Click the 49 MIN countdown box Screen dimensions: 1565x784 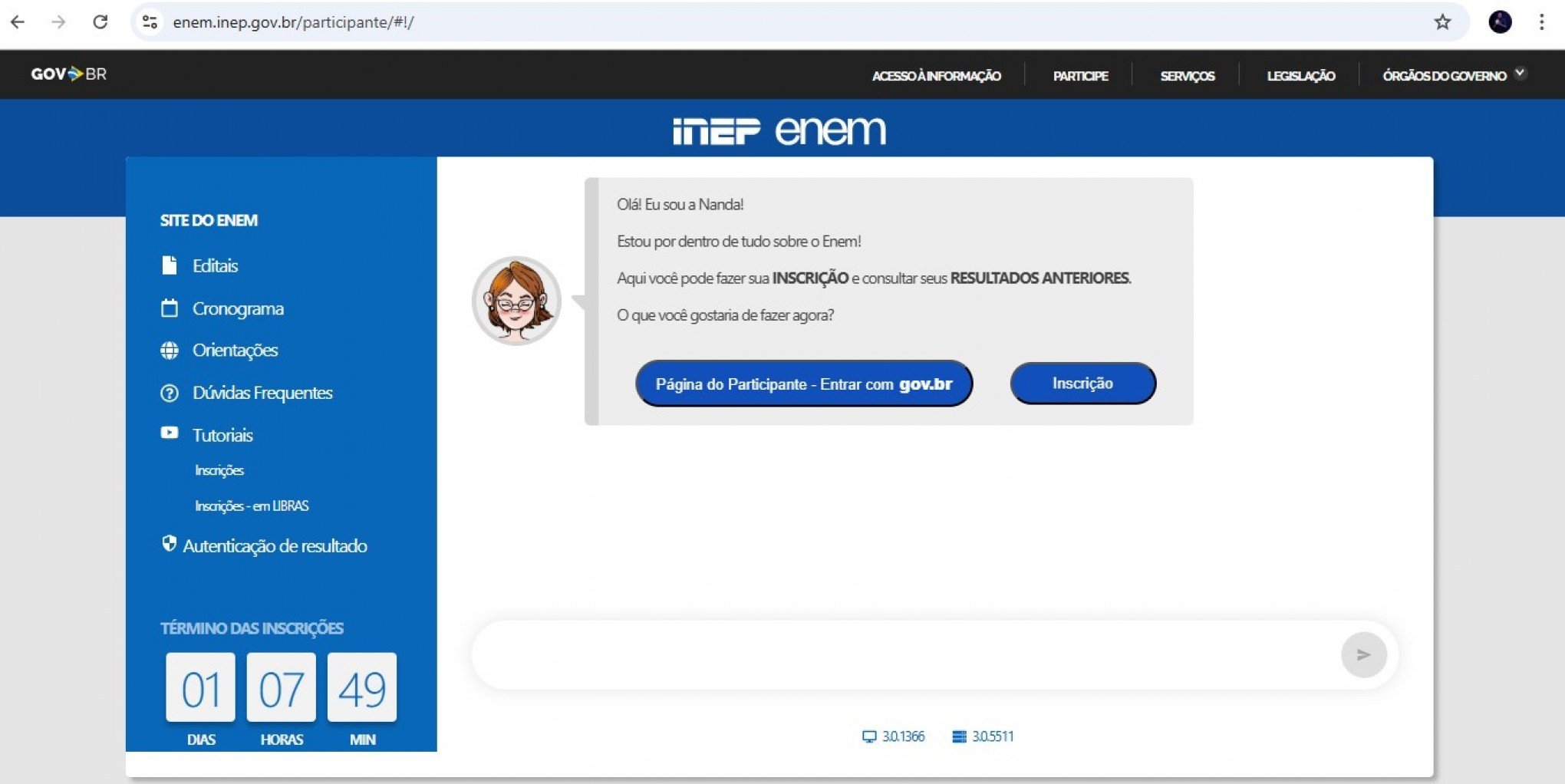tap(362, 687)
